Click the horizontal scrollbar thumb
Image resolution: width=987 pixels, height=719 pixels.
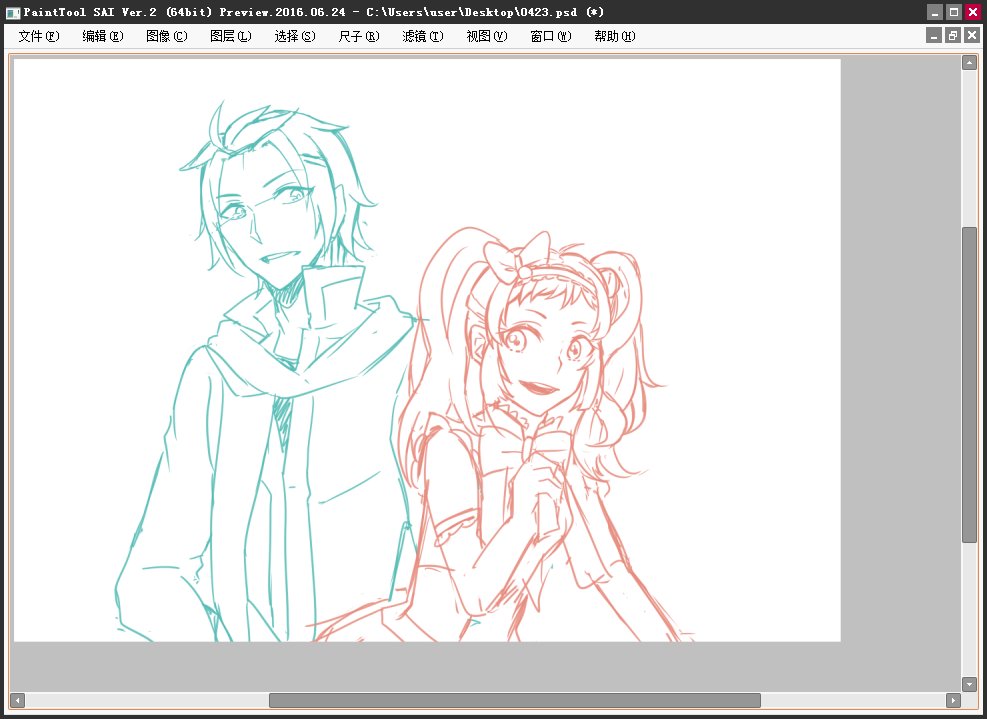point(515,700)
